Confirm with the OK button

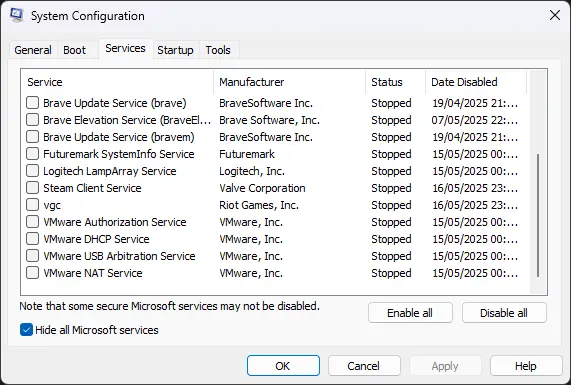click(283, 366)
